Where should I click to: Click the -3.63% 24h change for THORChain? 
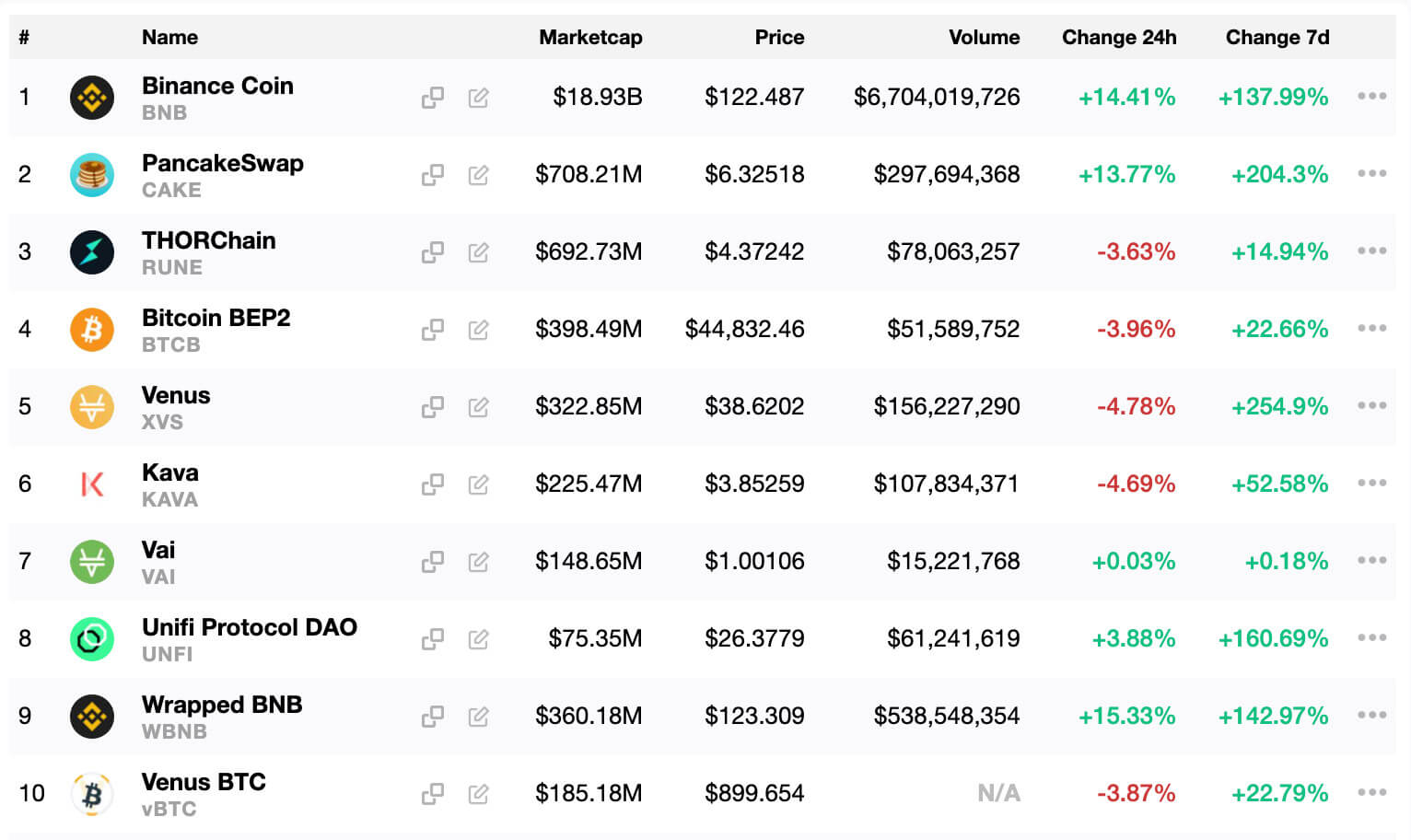1136,251
